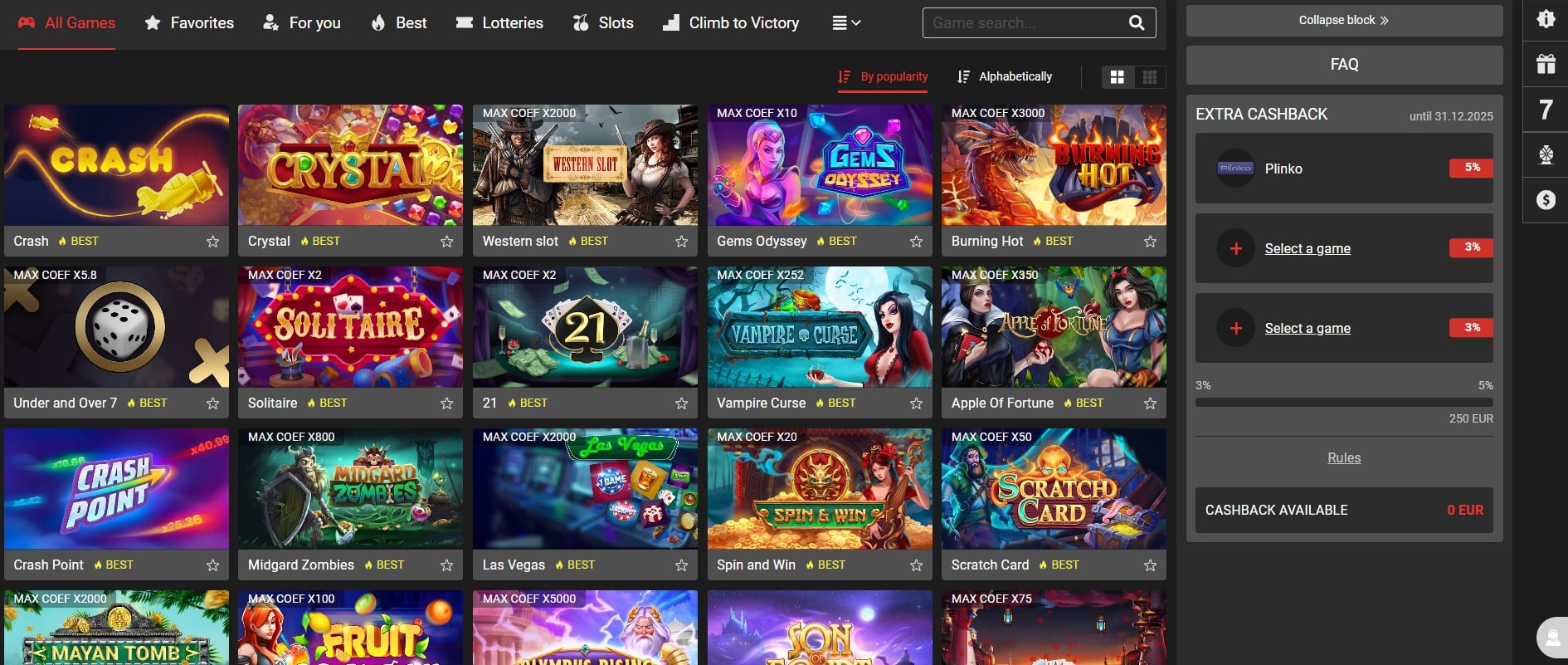Image resolution: width=1568 pixels, height=665 pixels.
Task: Click the star for Las Vegas
Action: (x=681, y=565)
